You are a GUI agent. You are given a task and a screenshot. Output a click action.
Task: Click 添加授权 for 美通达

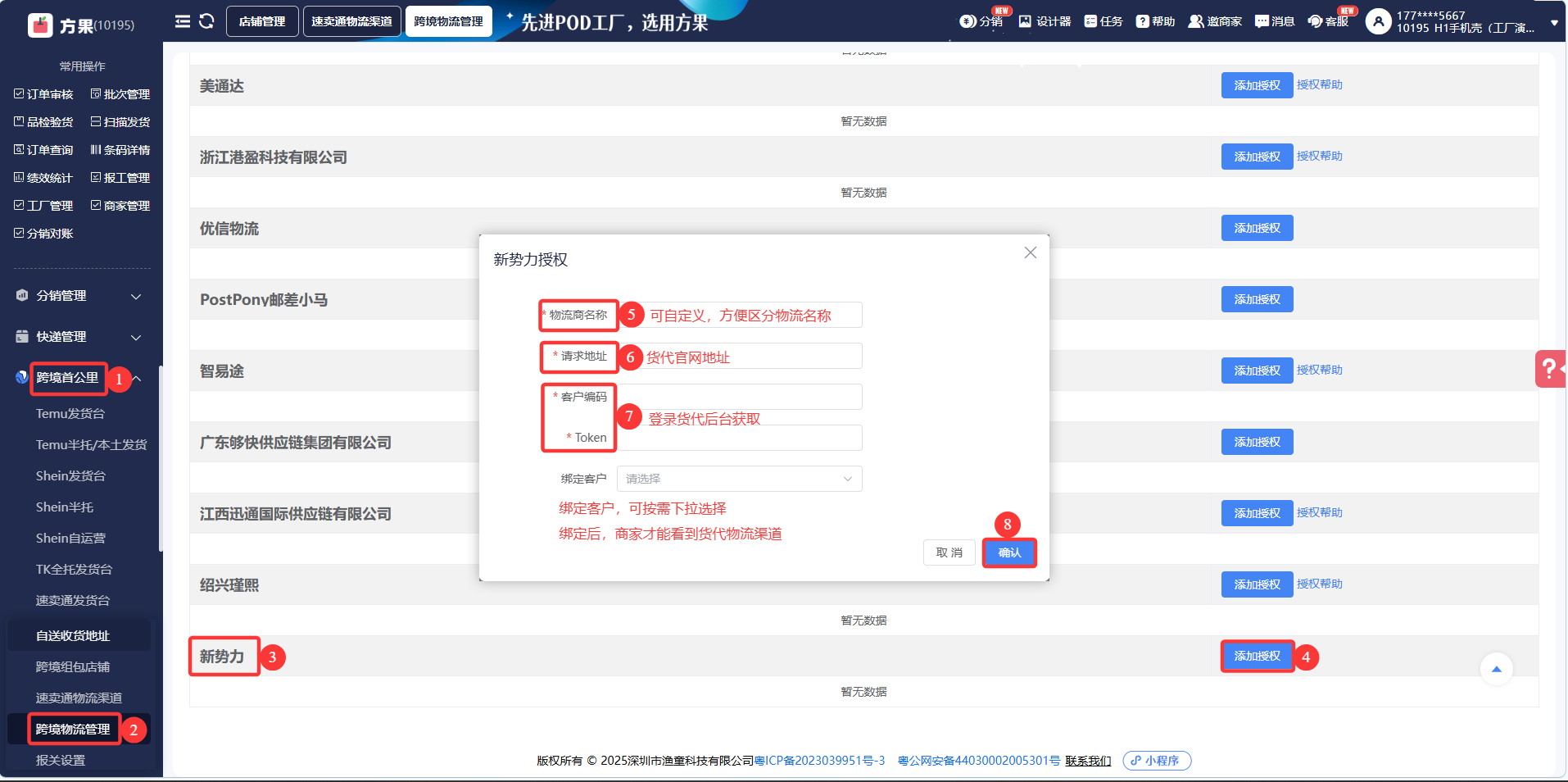pos(1258,85)
